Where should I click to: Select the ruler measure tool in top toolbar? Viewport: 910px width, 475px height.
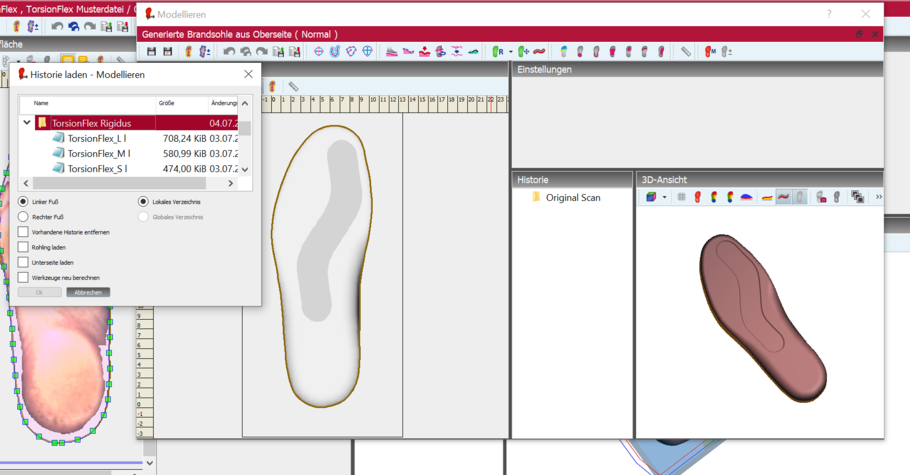coord(686,51)
